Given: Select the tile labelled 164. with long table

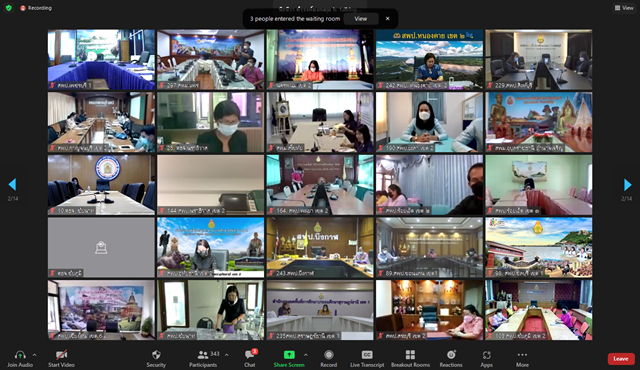Looking at the screenshot, I should [x=320, y=185].
